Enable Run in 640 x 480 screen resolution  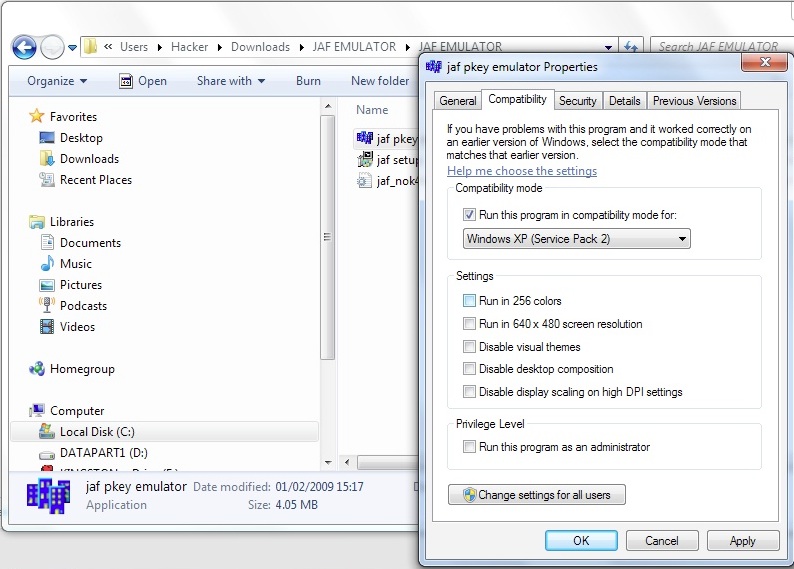[469, 323]
